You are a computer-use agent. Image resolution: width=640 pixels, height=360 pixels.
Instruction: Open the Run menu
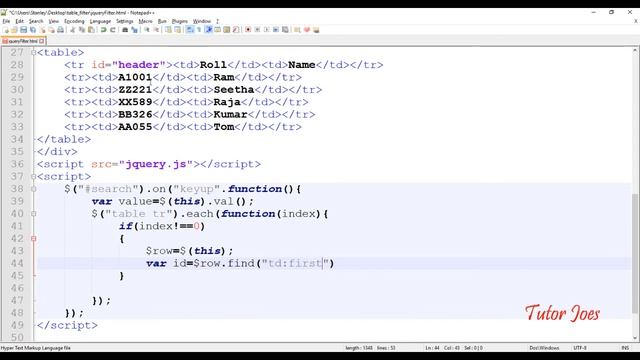pos(162,21)
